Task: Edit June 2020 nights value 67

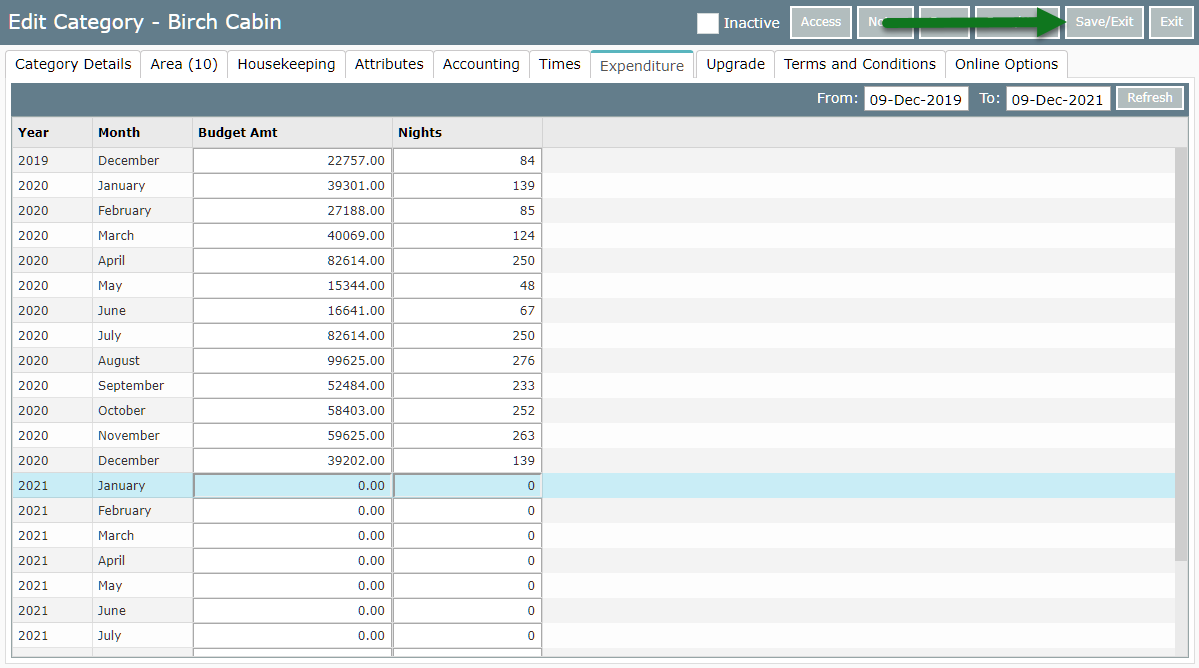Action: coord(467,310)
